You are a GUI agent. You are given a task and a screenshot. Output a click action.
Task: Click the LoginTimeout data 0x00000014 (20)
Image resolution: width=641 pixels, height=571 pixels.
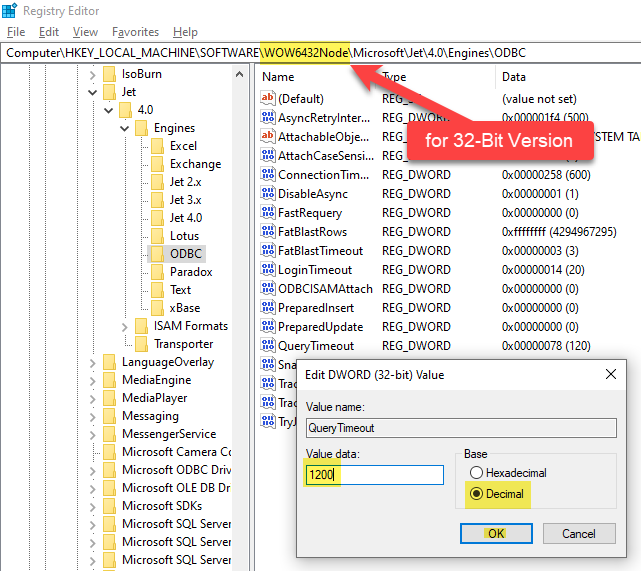(543, 269)
